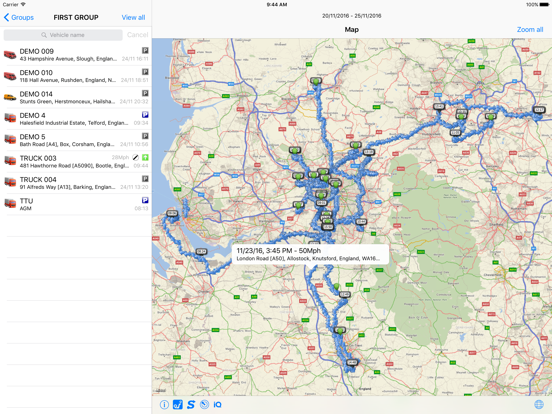Tap the gray parked status icon on DEMO 014
Screen dimensions: 552x414
(x=145, y=93)
